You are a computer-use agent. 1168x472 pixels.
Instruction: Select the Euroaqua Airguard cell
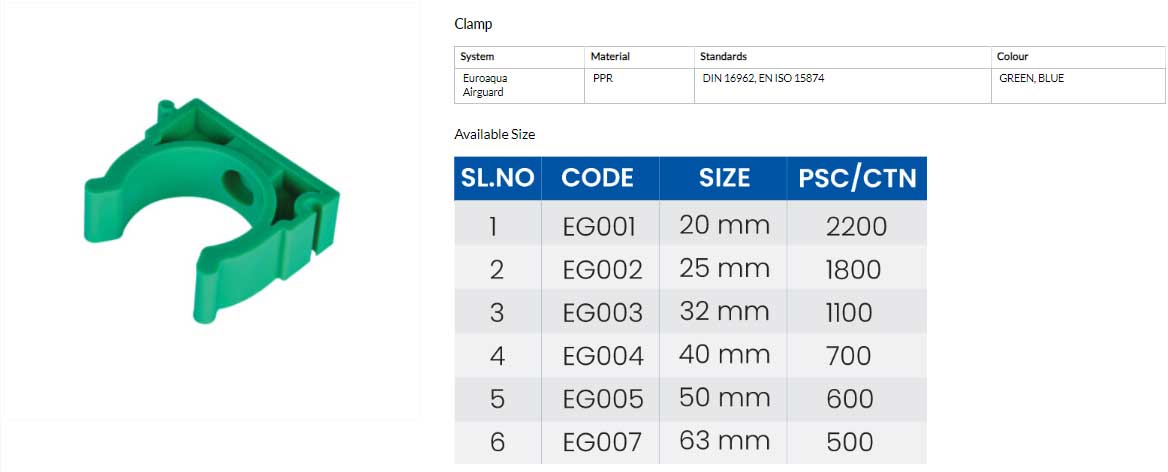[x=483, y=86]
